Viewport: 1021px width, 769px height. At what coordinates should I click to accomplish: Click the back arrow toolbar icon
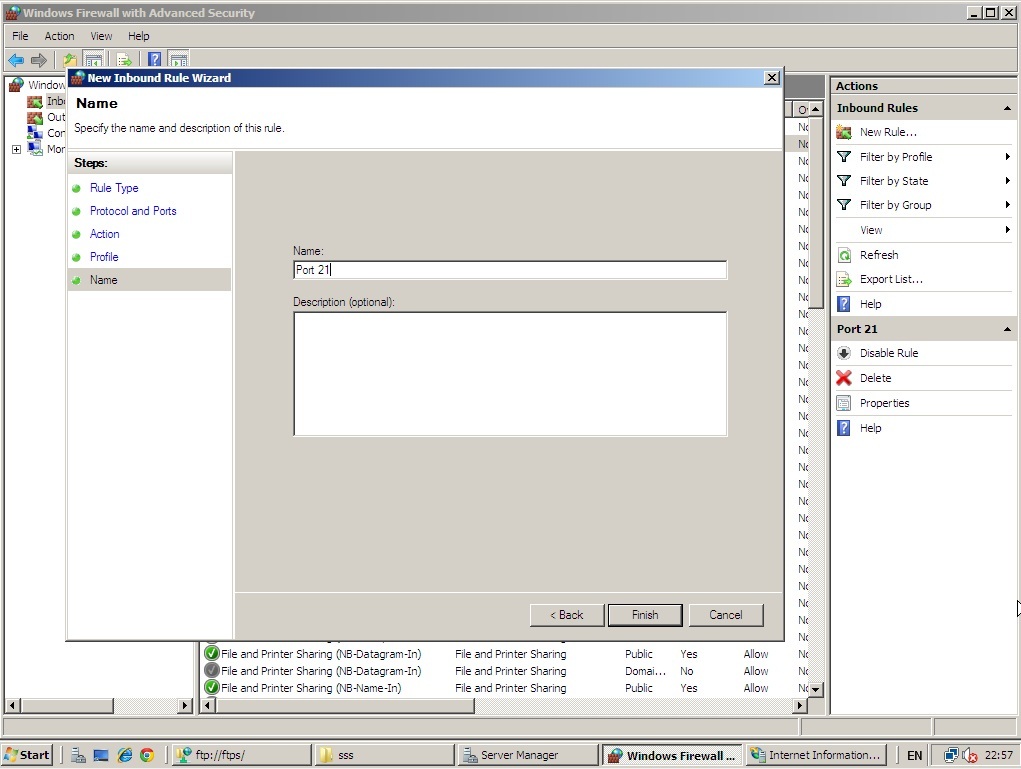click(16, 61)
